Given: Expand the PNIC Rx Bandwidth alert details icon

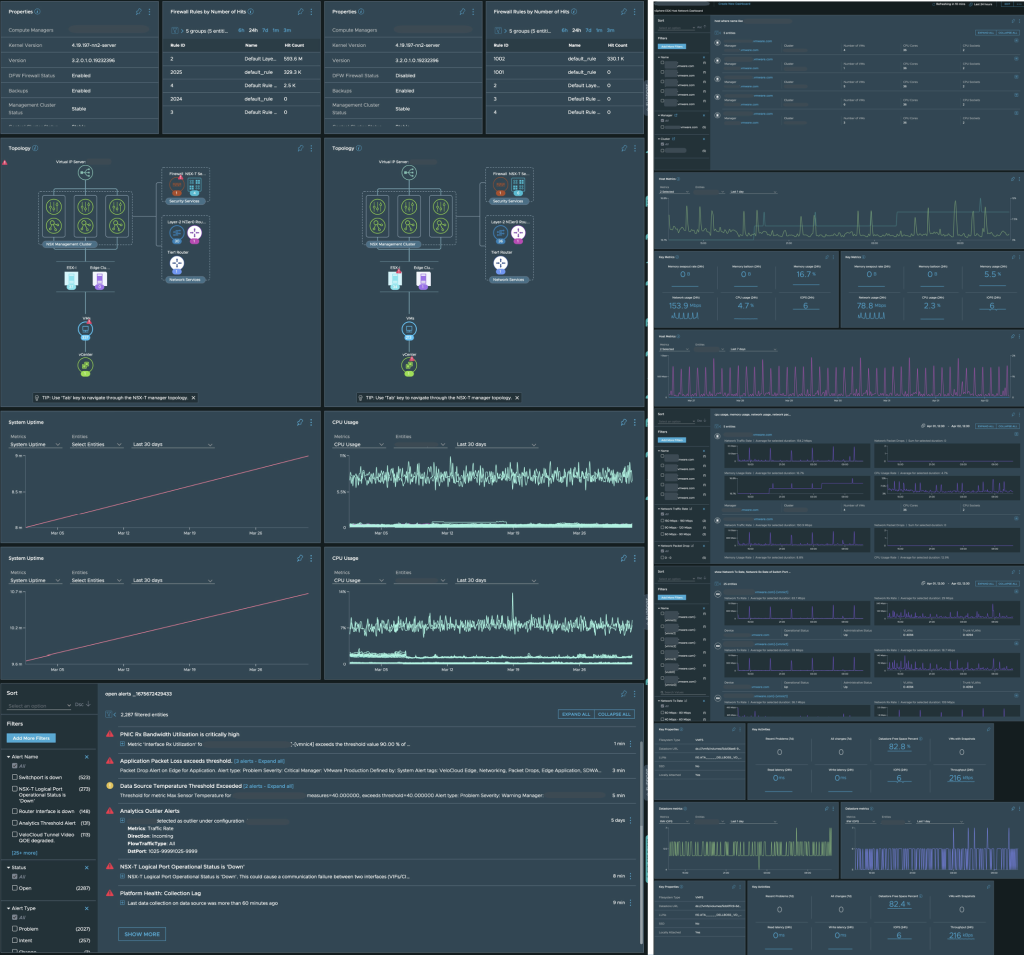Looking at the screenshot, I should pos(123,745).
